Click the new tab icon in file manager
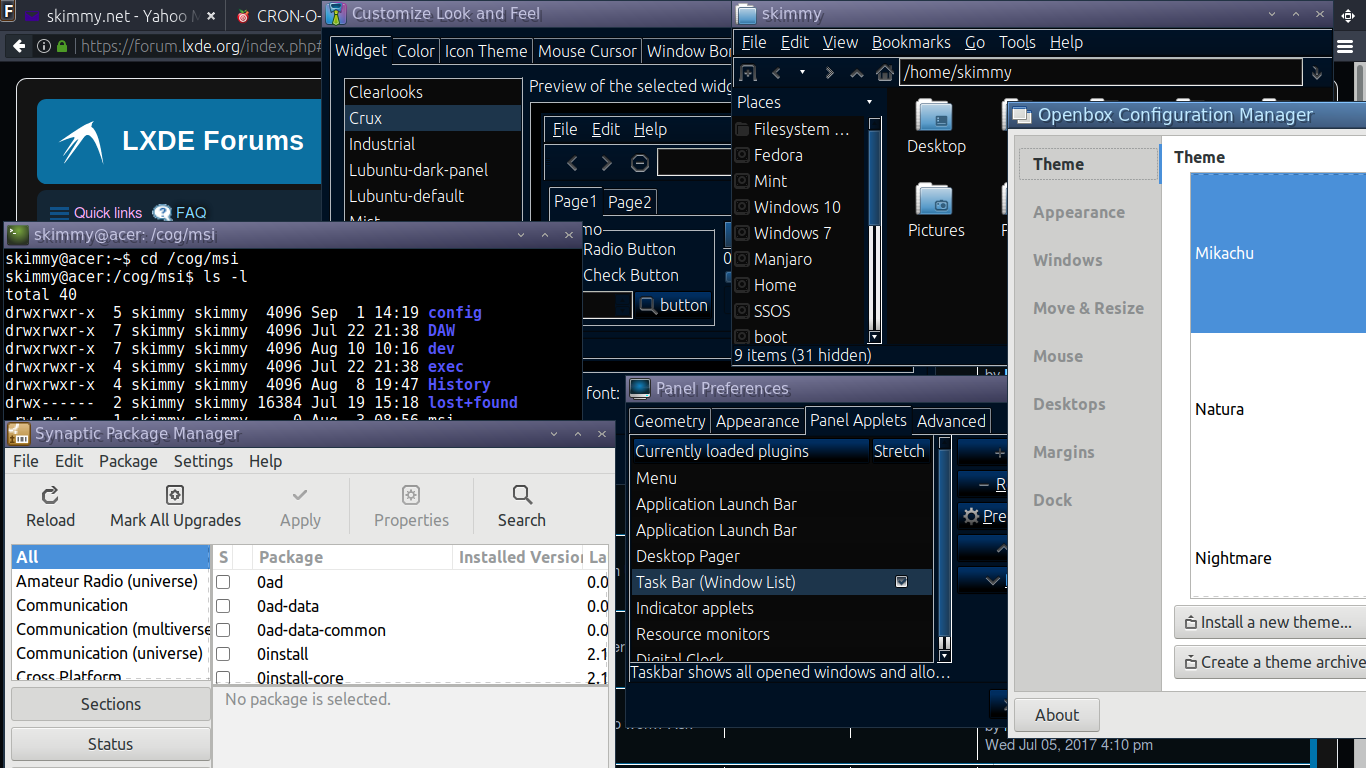The height and width of the screenshot is (768, 1366). (747, 72)
